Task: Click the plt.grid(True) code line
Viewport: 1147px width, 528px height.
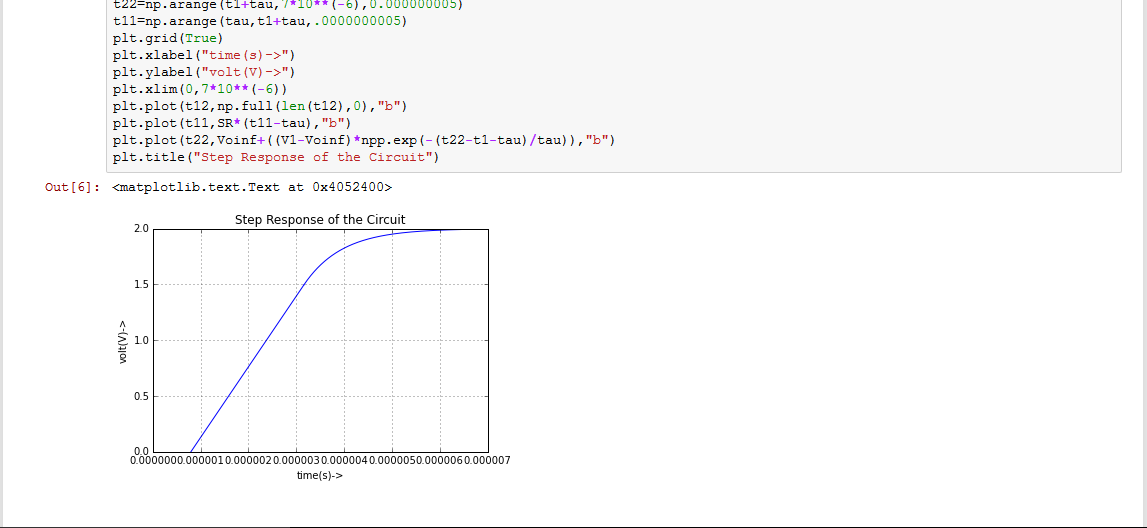Action: (167, 38)
